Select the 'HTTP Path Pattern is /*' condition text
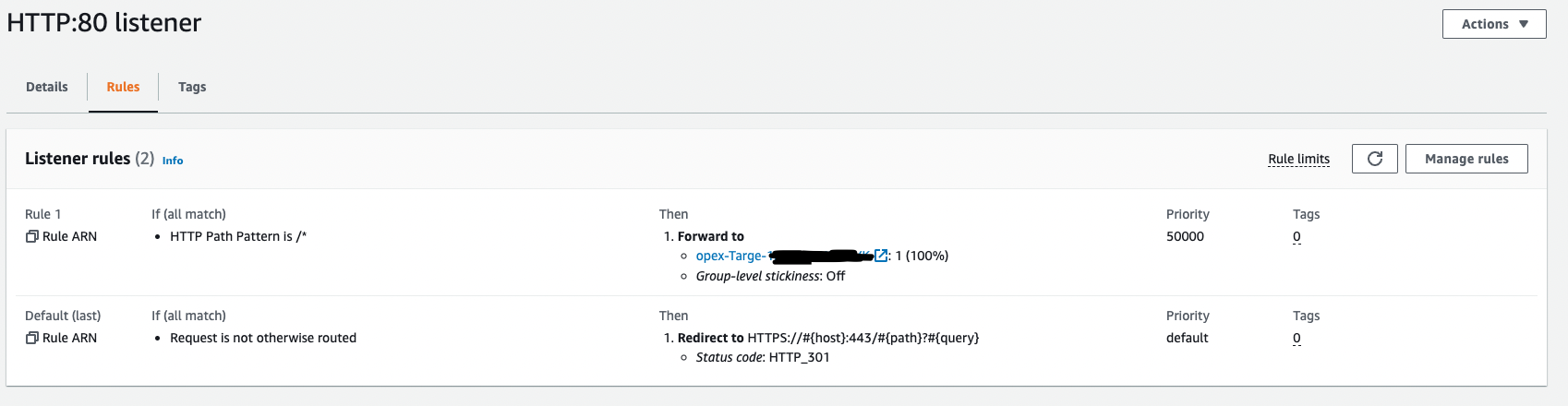1568x406 pixels. (x=238, y=236)
